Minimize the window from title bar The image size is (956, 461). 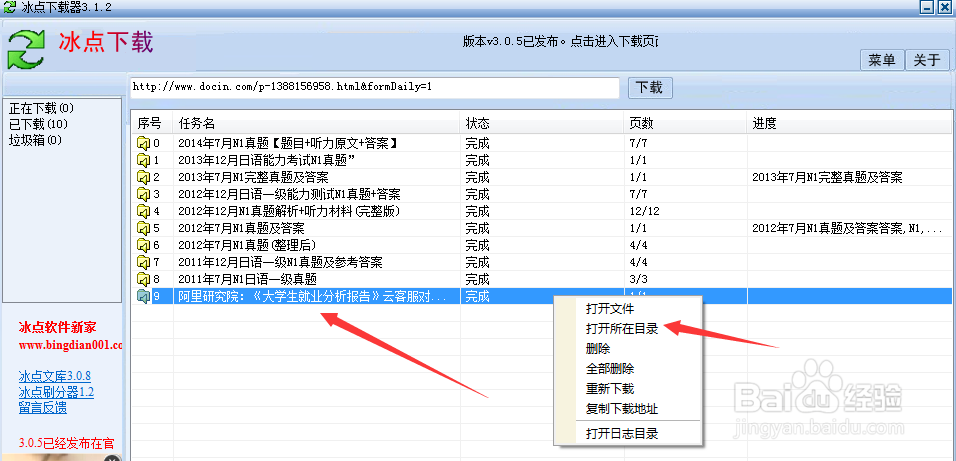[927, 8]
